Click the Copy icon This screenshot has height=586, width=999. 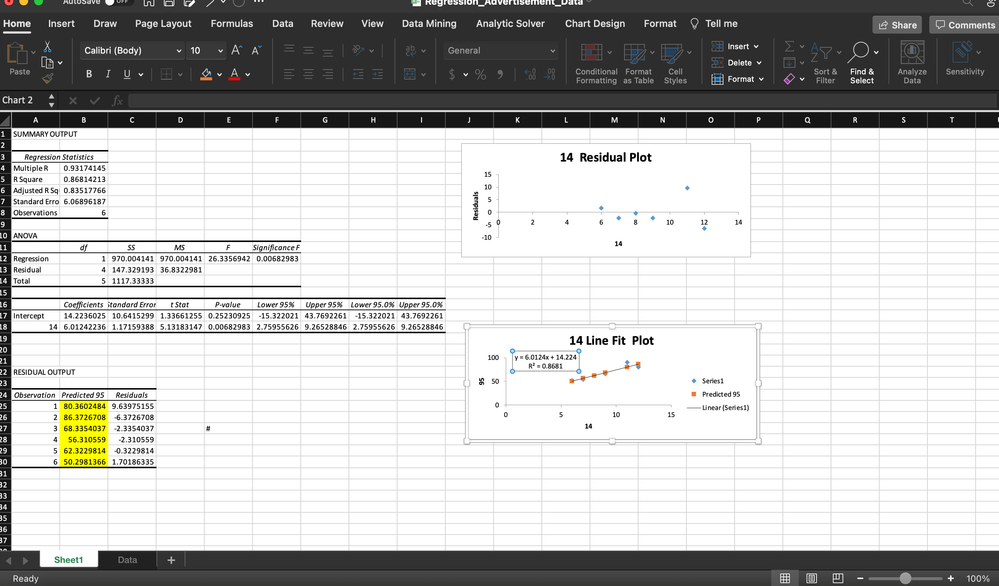click(x=47, y=62)
